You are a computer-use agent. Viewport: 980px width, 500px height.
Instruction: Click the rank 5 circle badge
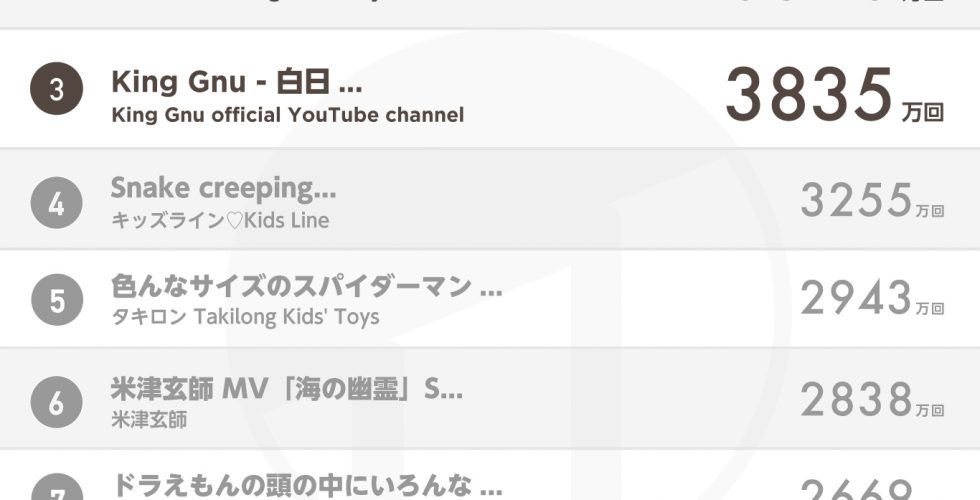(57, 300)
